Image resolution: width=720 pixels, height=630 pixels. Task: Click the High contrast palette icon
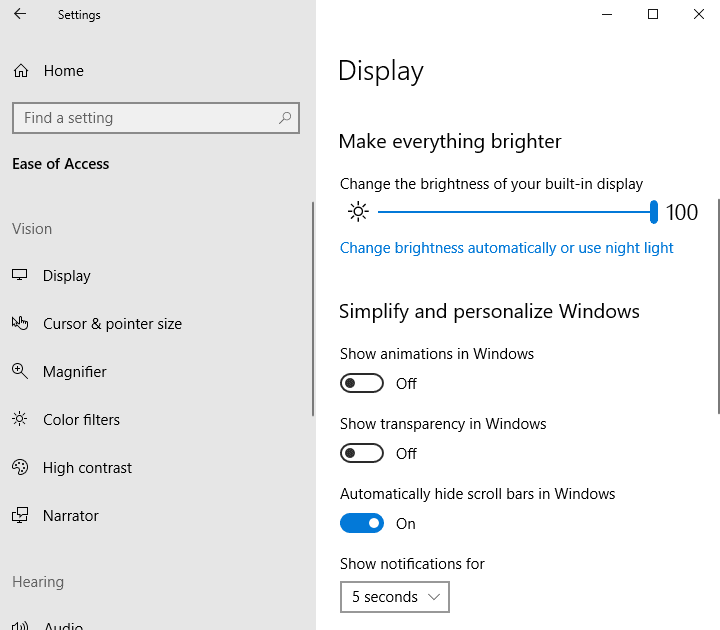pyautogui.click(x=20, y=467)
